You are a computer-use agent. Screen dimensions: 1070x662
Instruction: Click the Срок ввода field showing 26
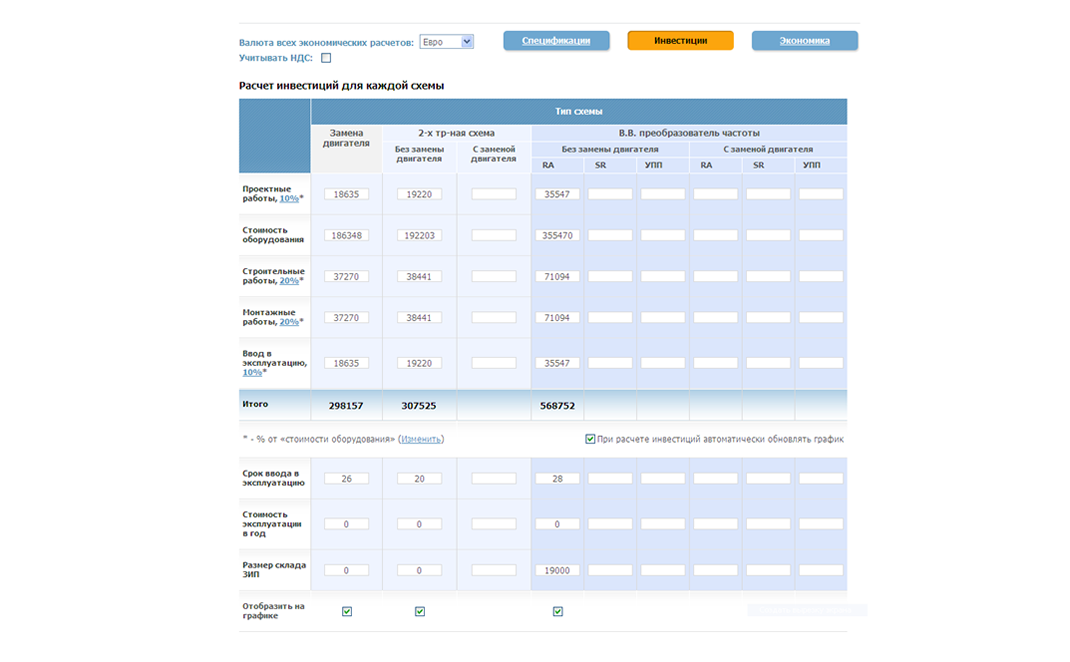(x=346, y=478)
